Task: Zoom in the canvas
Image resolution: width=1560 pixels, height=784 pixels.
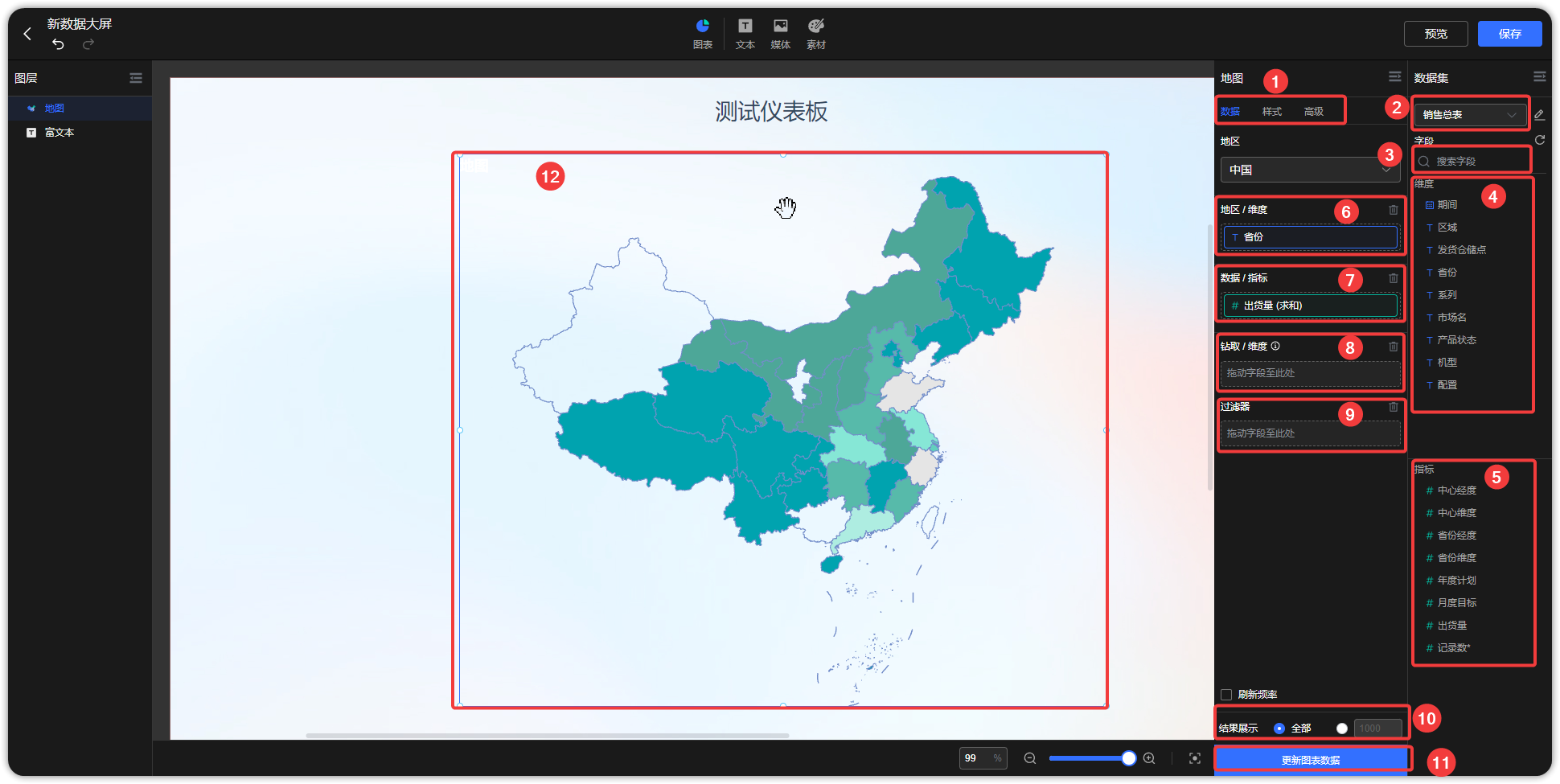Action: tap(1149, 758)
